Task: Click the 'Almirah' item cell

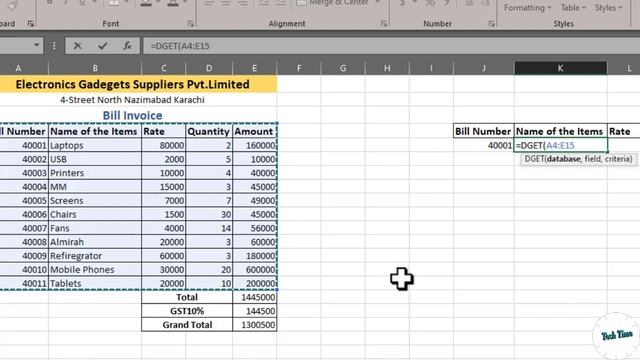Action: [95, 242]
